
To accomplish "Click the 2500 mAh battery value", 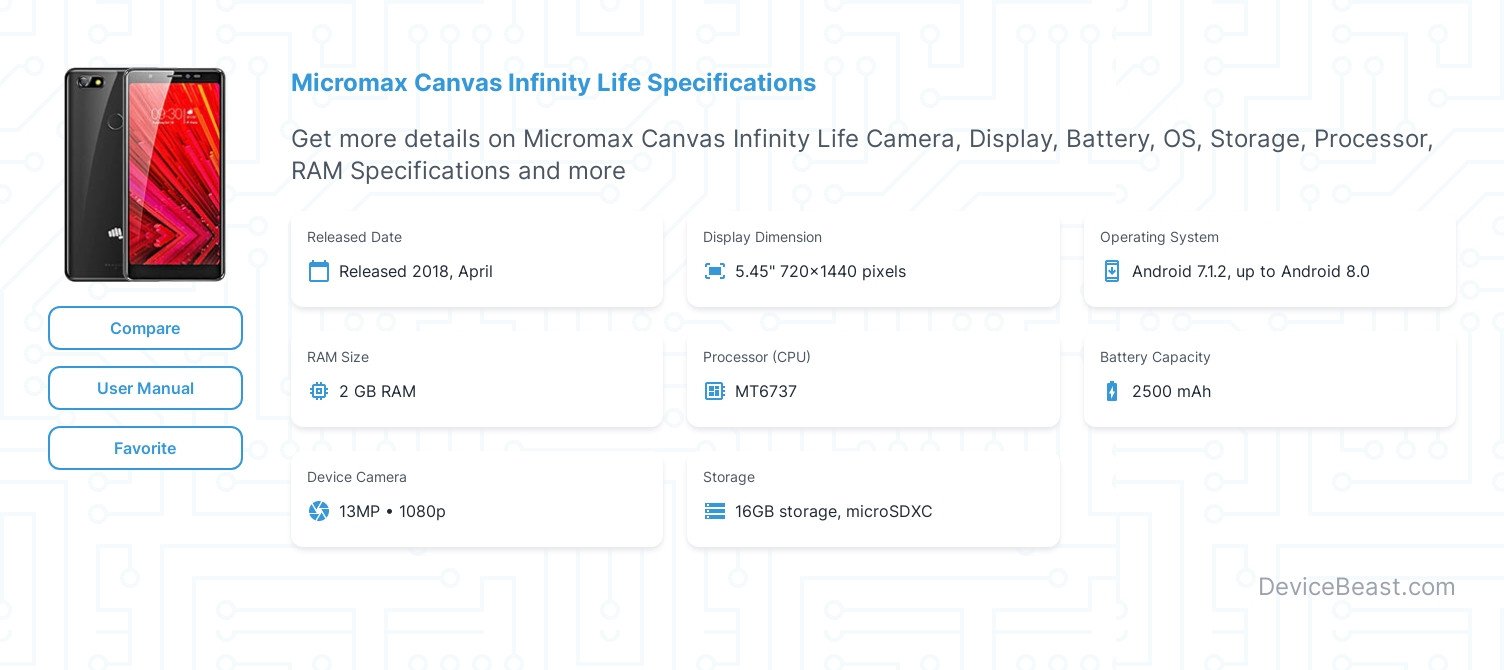I will click(1171, 391).
